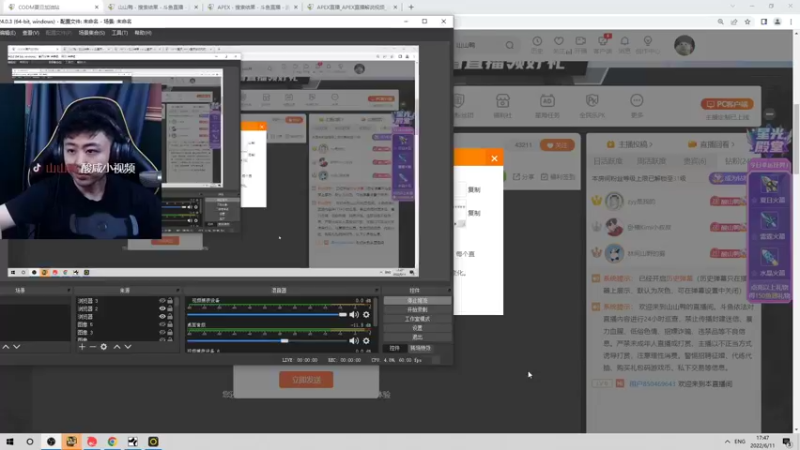Click the orange 立即发送 button
Screen dimensions: 800x450
[x=306, y=380]
